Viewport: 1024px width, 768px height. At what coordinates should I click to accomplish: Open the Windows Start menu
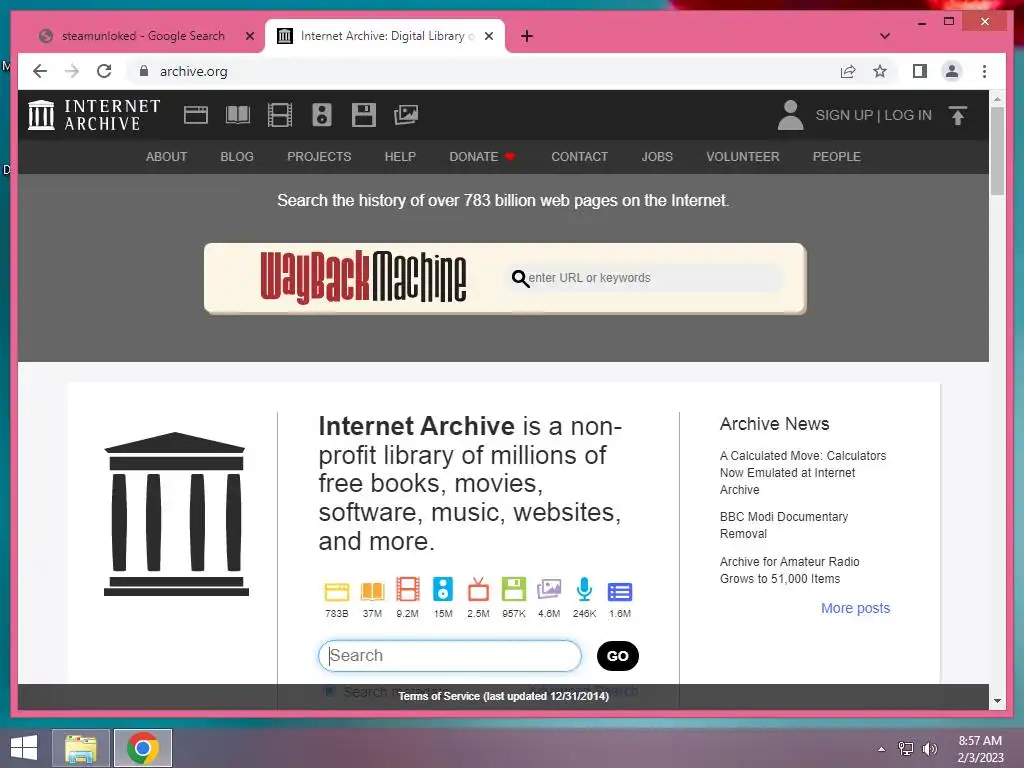click(x=24, y=748)
